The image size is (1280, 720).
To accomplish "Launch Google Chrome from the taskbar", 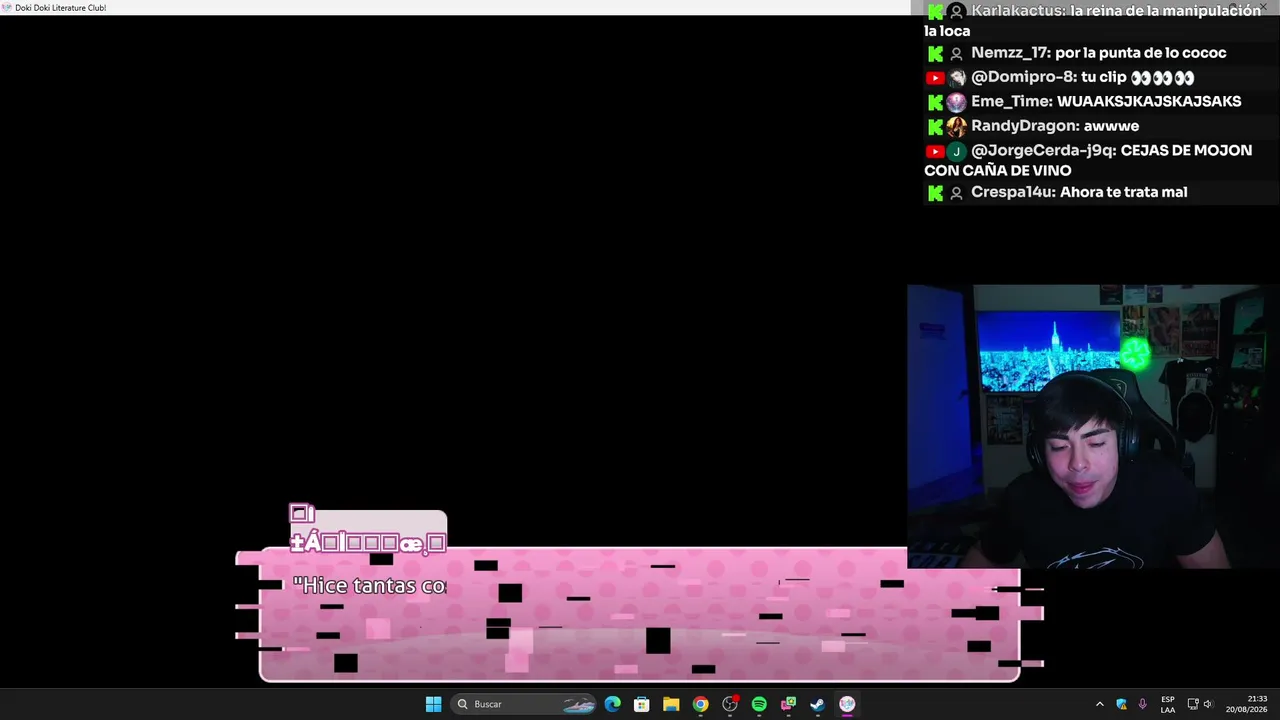I will tap(700, 704).
